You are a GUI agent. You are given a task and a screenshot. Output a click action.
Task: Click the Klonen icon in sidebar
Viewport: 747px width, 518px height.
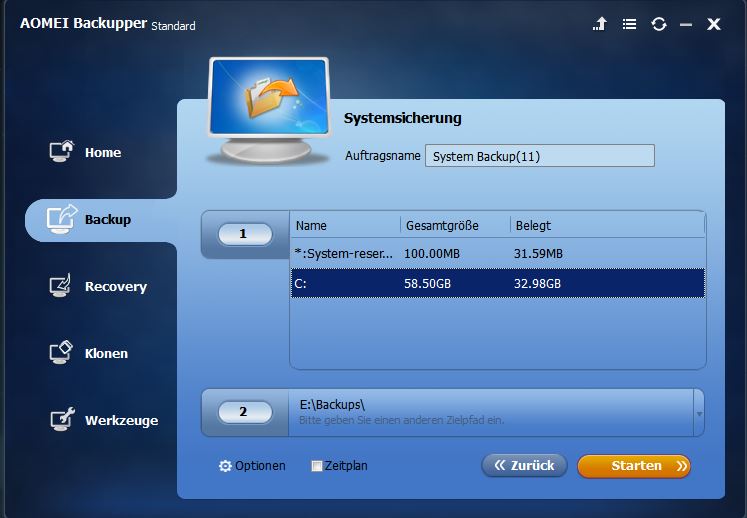tap(61, 353)
